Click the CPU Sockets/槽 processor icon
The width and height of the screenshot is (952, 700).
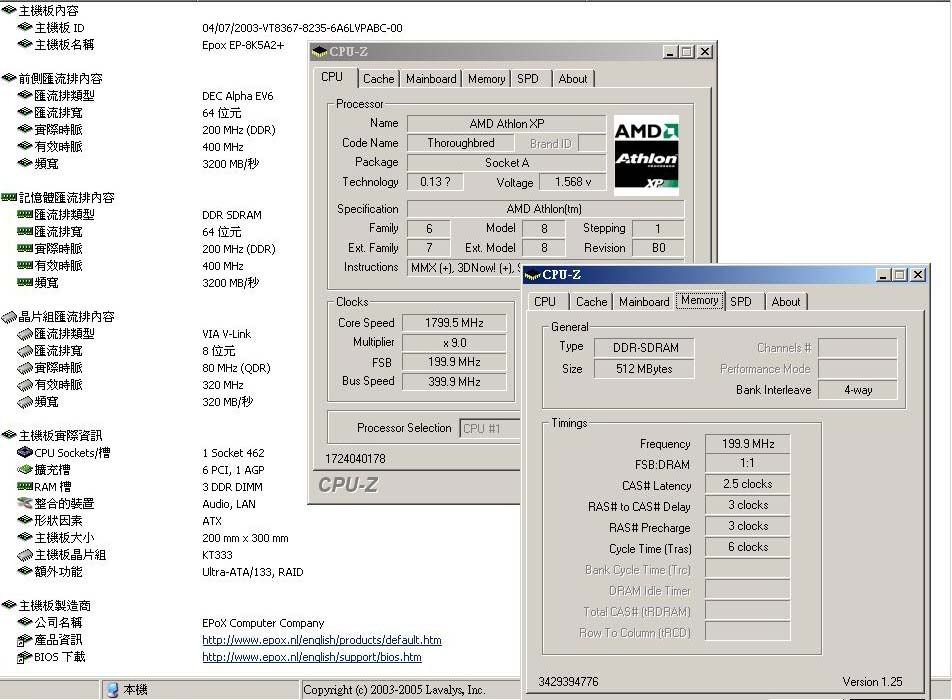[x=25, y=452]
